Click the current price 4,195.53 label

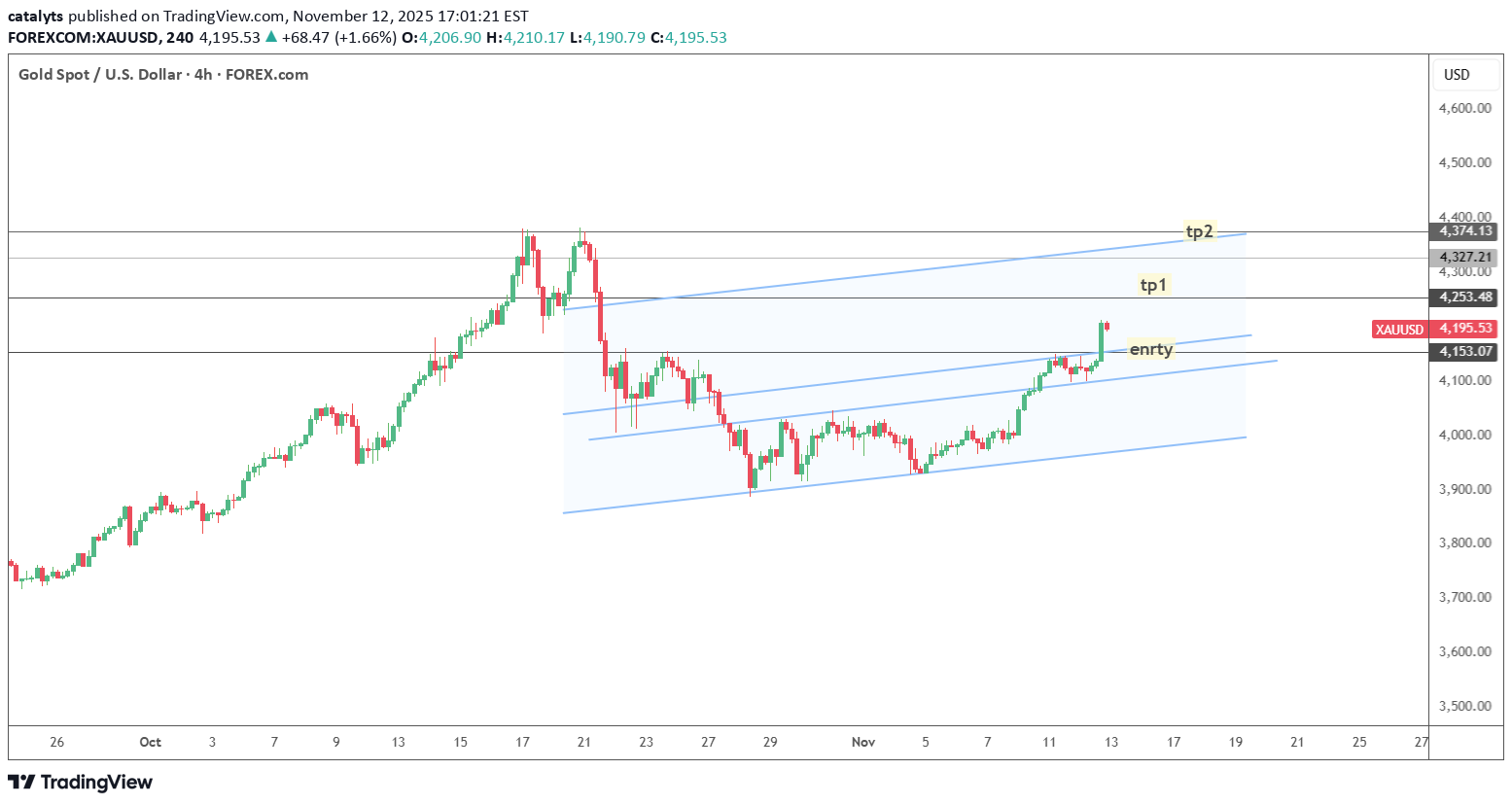1464,329
